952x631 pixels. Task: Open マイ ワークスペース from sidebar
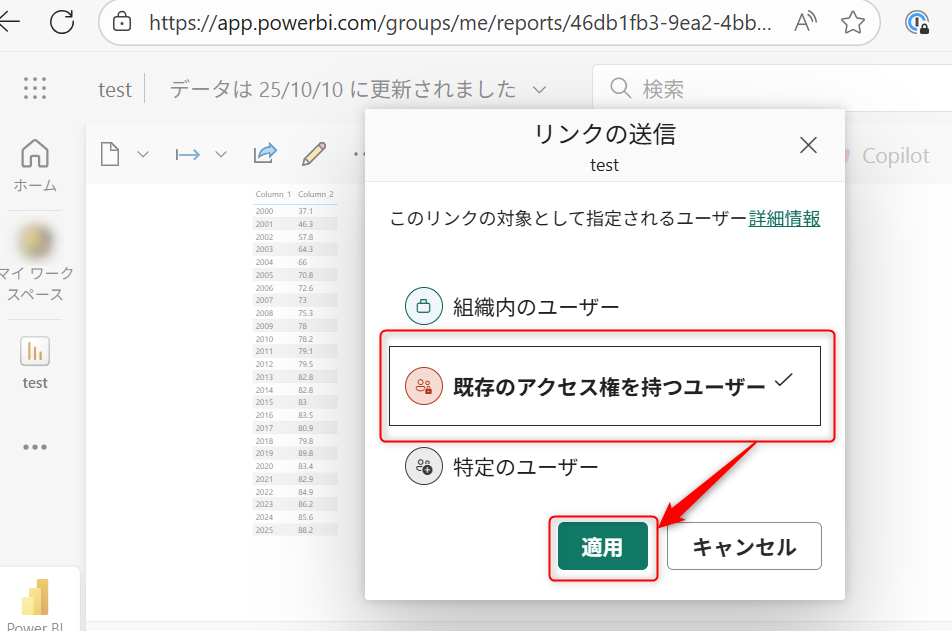tap(35, 263)
